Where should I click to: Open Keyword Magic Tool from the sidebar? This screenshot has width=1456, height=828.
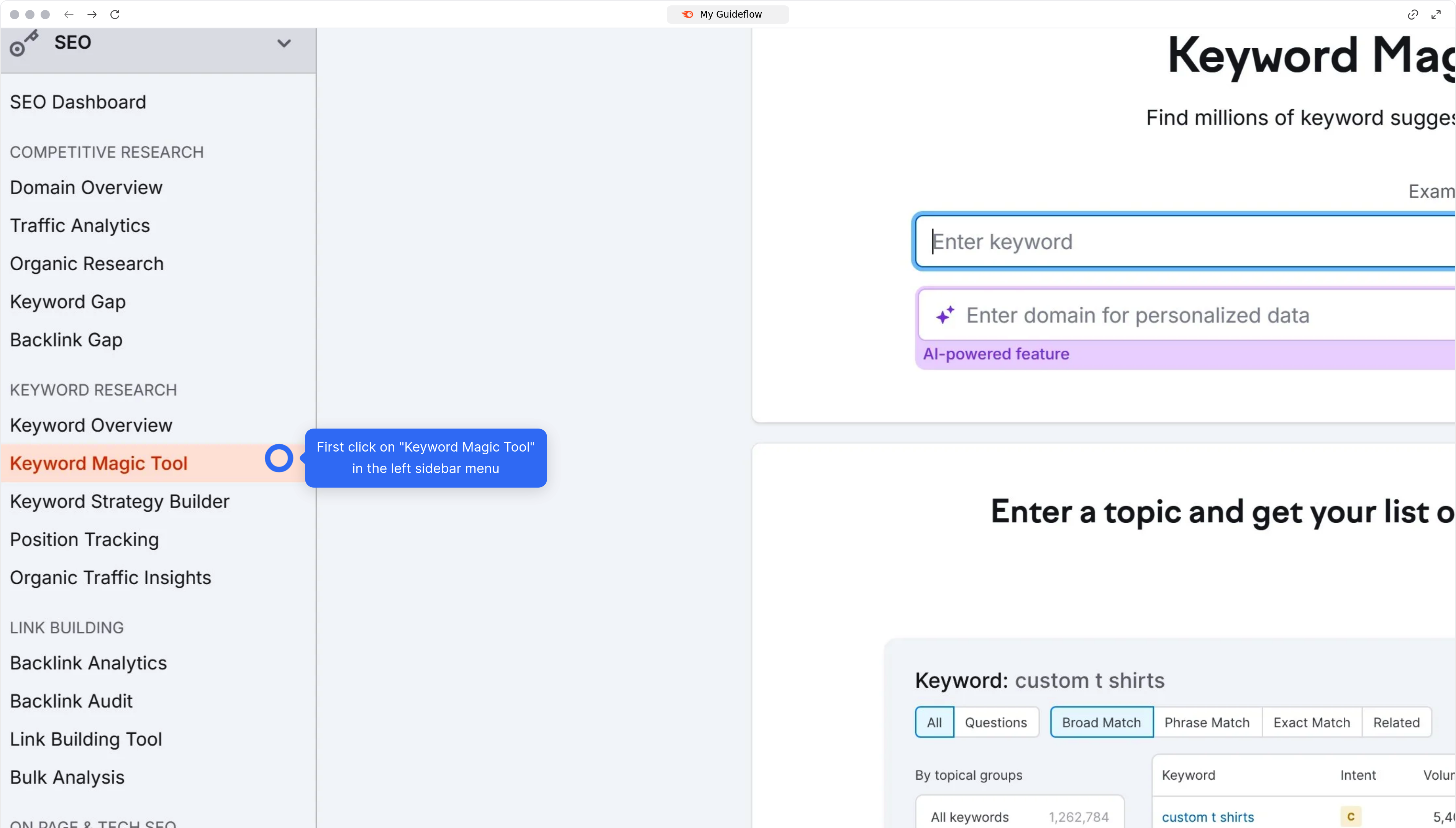98,463
